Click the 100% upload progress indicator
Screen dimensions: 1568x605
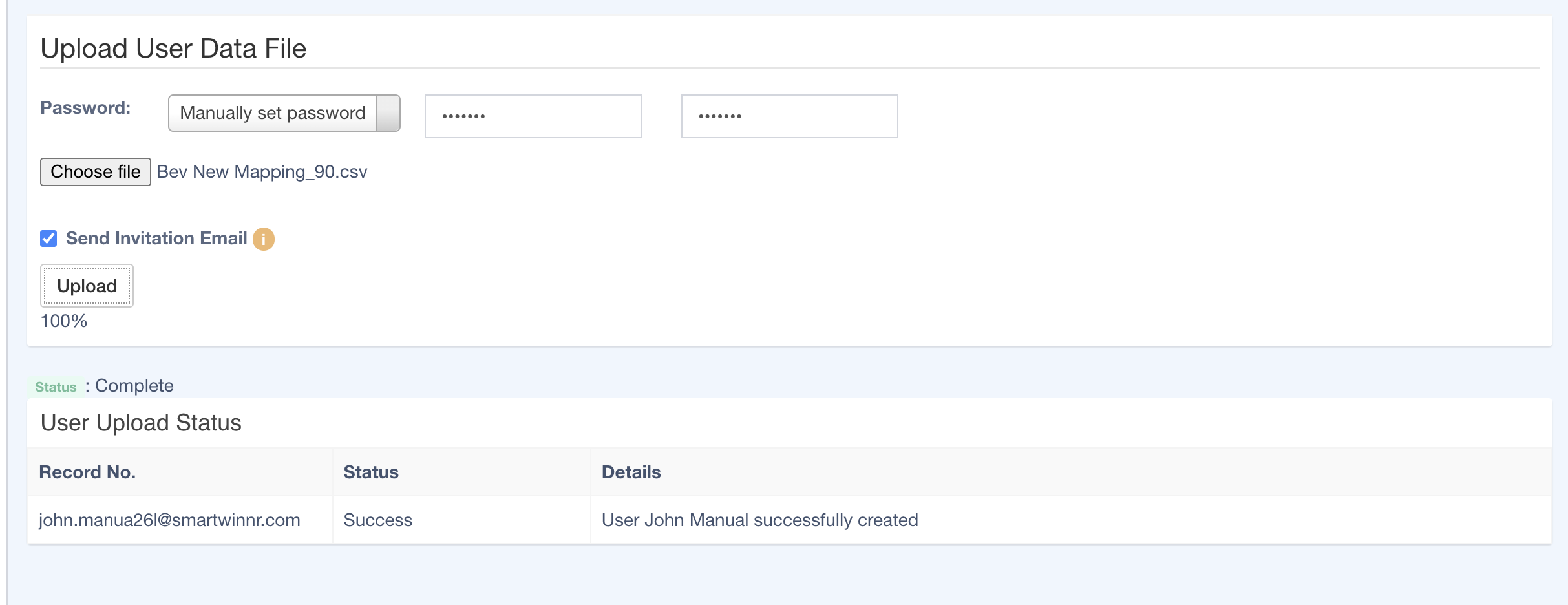tap(64, 321)
